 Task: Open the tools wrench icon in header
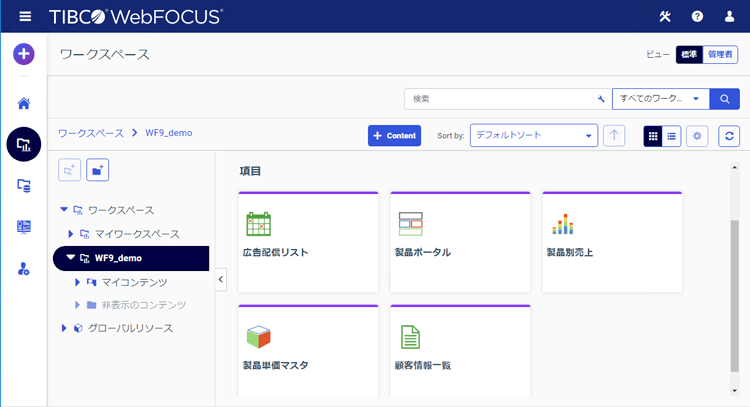click(665, 16)
